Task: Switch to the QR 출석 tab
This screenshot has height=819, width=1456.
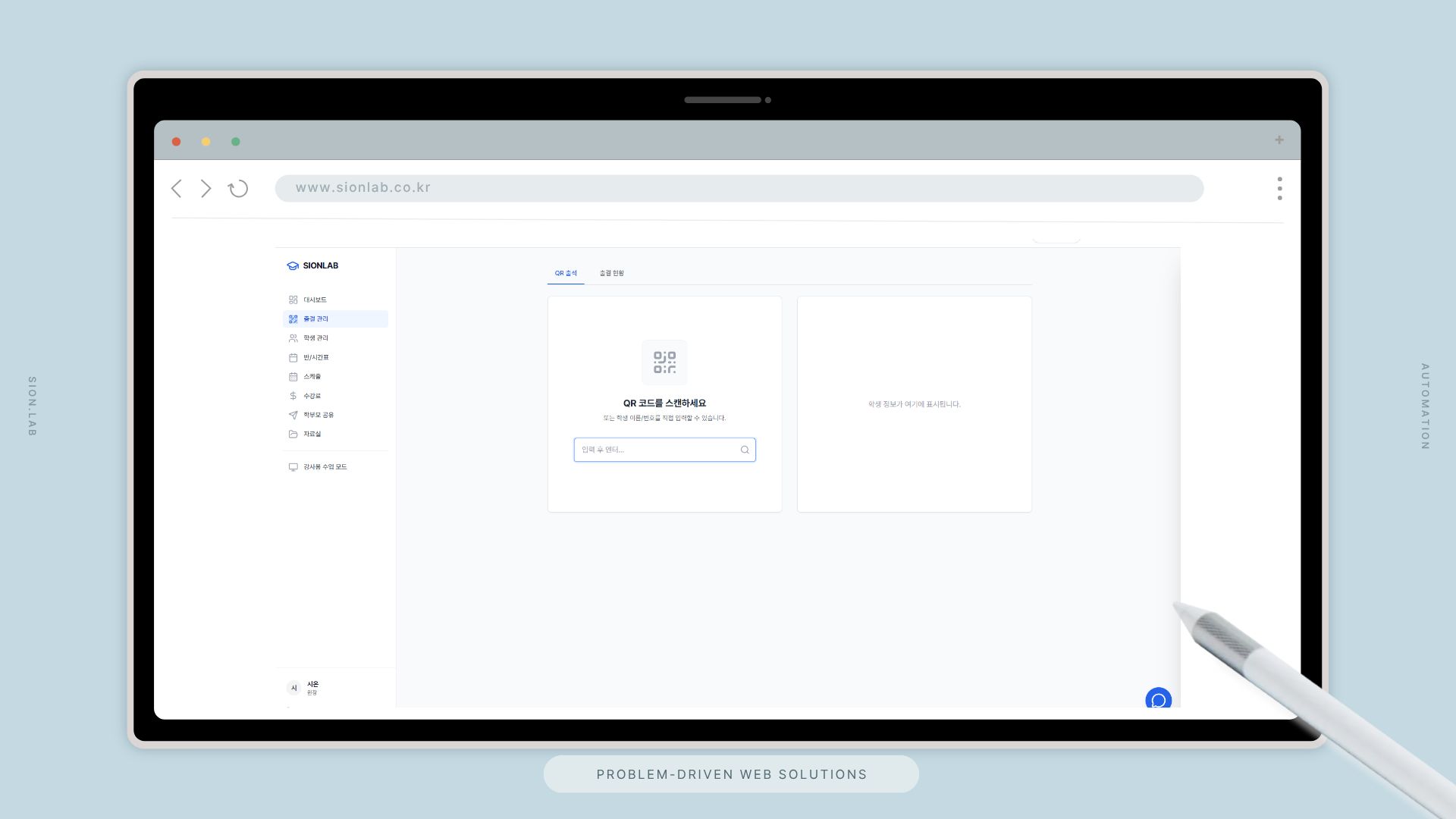Action: tap(566, 273)
